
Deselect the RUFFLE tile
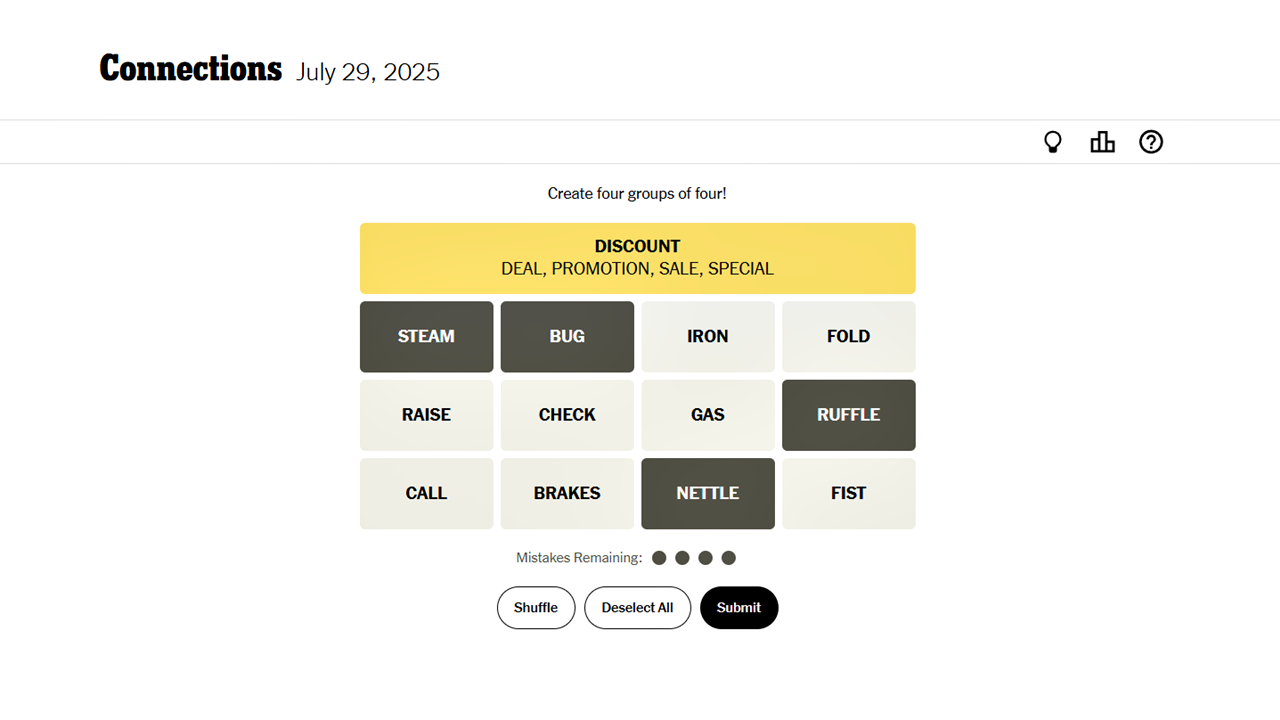click(x=848, y=415)
